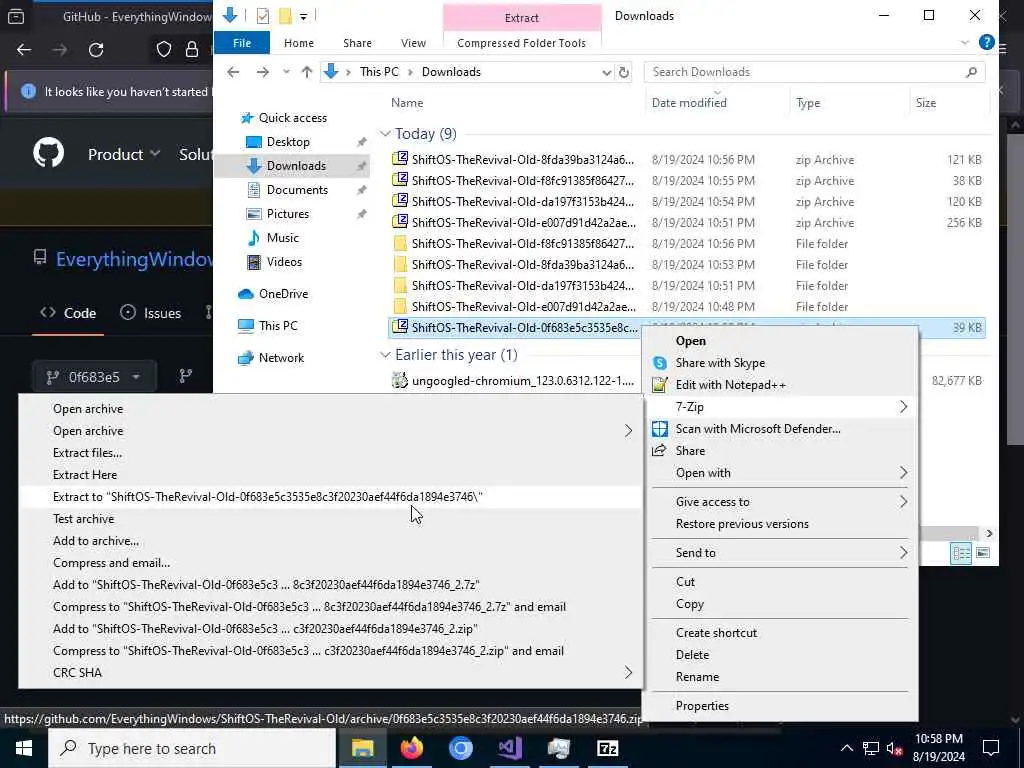Open address bar history dropdown
1024x768 pixels.
coord(606,72)
